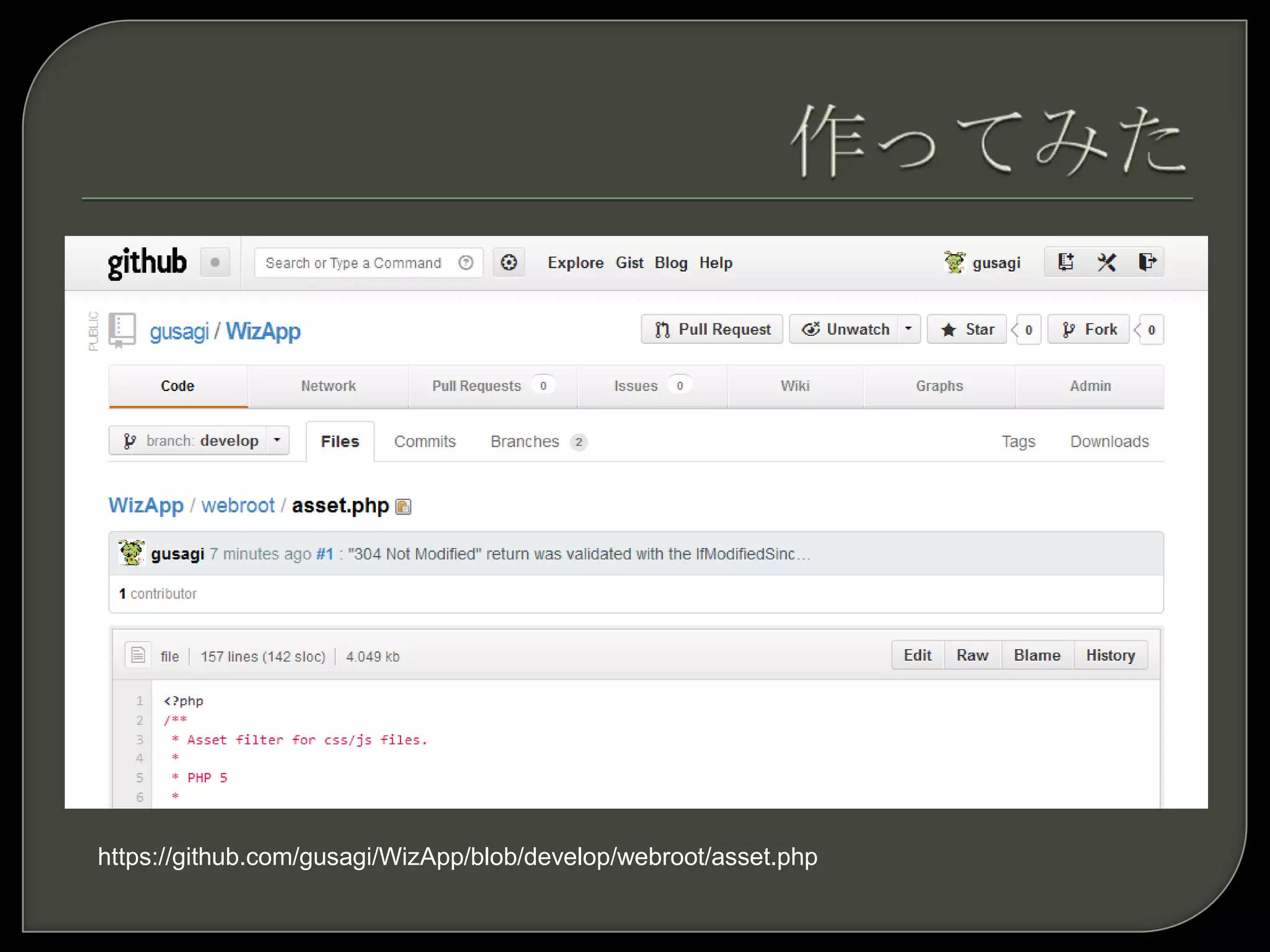Click the gusagi avatar in the commit bar
The width and height of the screenshot is (1270, 952).
(x=131, y=553)
